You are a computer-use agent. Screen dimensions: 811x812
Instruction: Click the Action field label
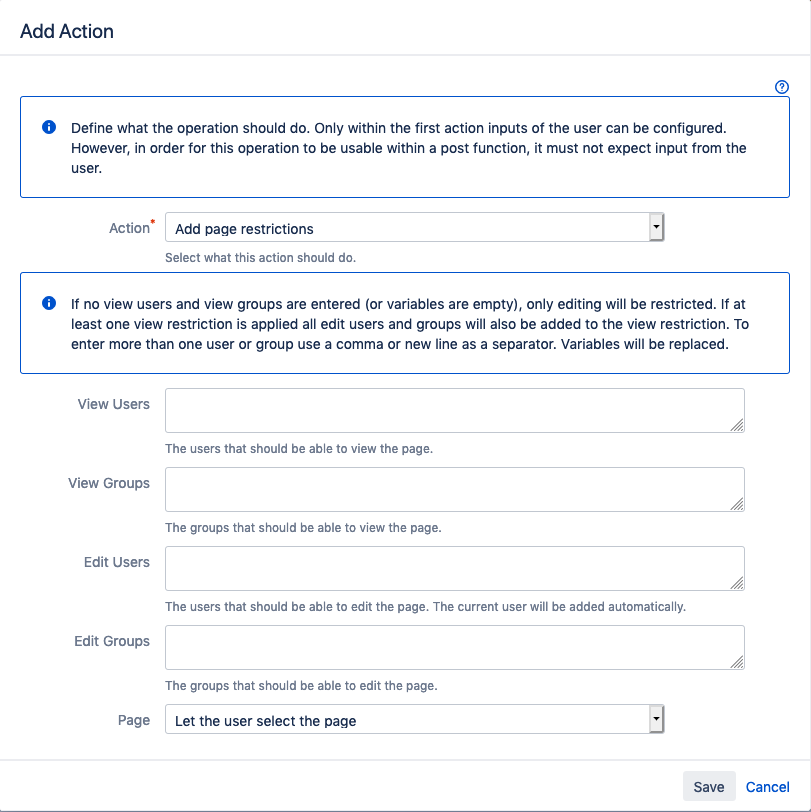pyautogui.click(x=128, y=228)
